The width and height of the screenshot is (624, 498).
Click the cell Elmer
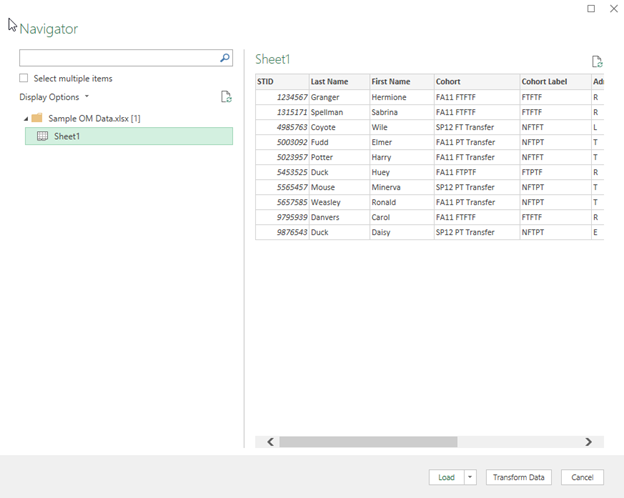click(x=402, y=142)
